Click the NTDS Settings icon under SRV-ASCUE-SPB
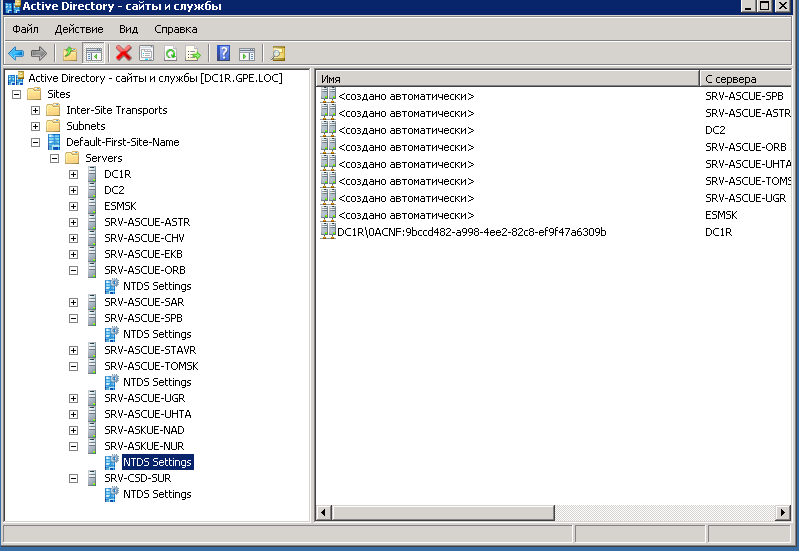Screen dimensions: 799x551 [x=112, y=334]
